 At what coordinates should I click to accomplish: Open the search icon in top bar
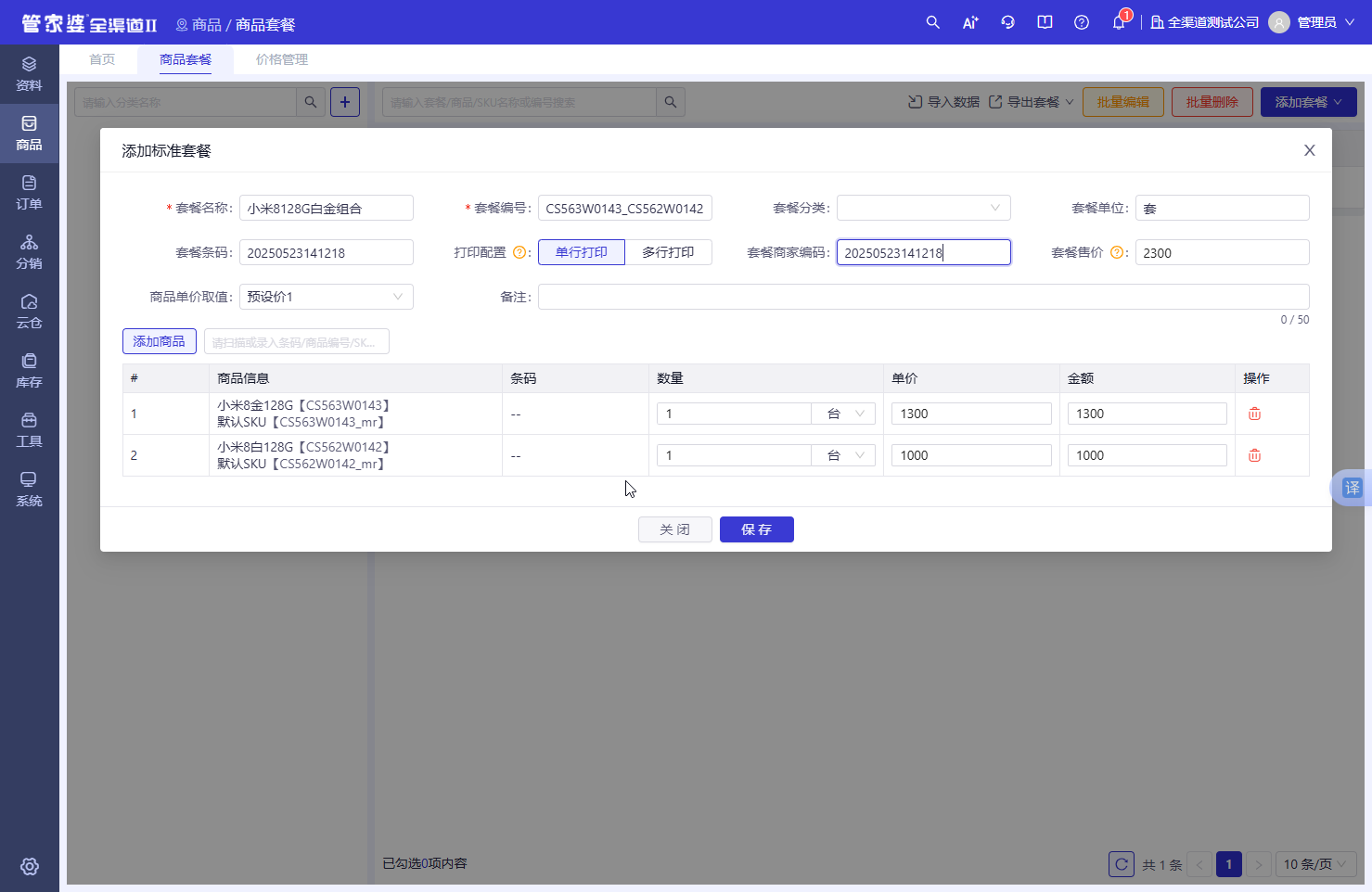click(x=933, y=22)
